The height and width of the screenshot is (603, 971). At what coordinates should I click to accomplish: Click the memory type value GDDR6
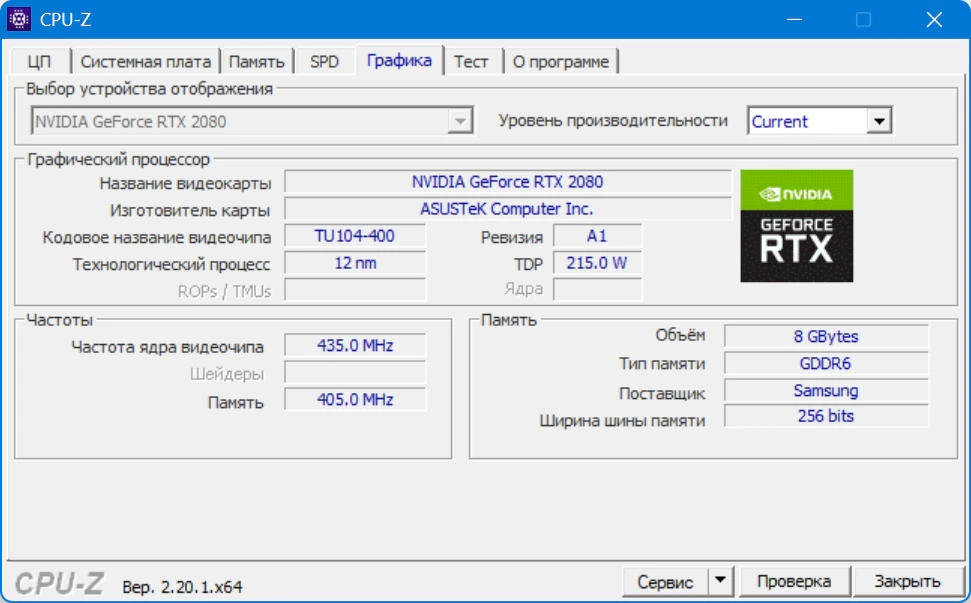(x=826, y=364)
